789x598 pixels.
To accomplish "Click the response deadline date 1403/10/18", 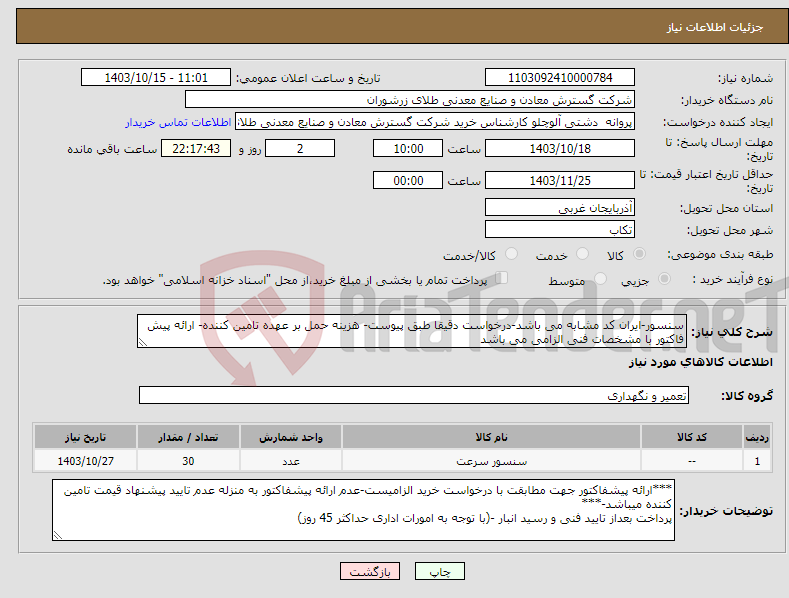I will point(560,148).
